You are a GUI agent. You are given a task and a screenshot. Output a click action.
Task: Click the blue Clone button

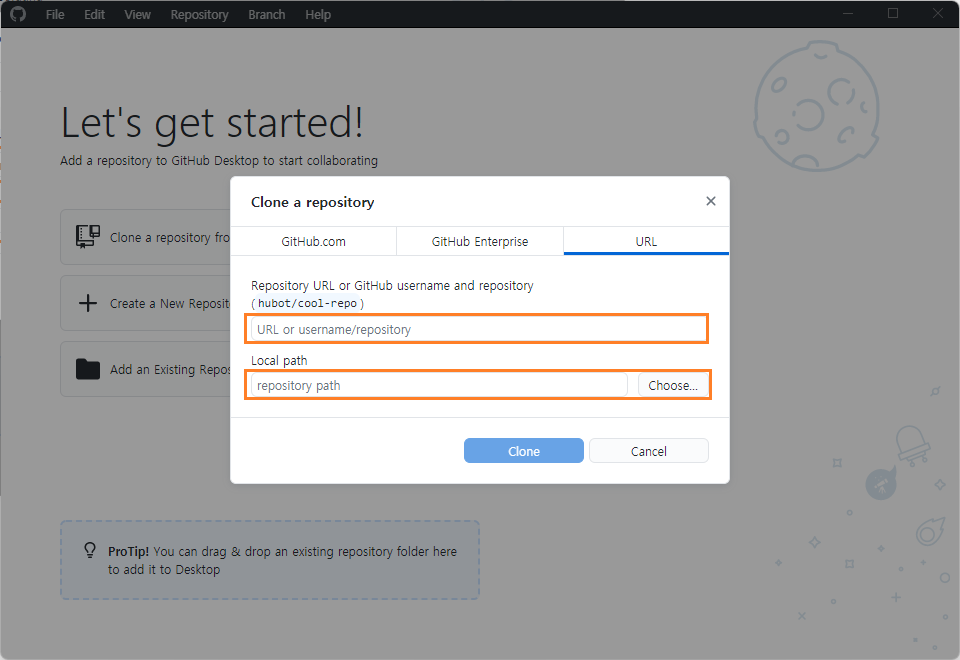click(x=523, y=451)
